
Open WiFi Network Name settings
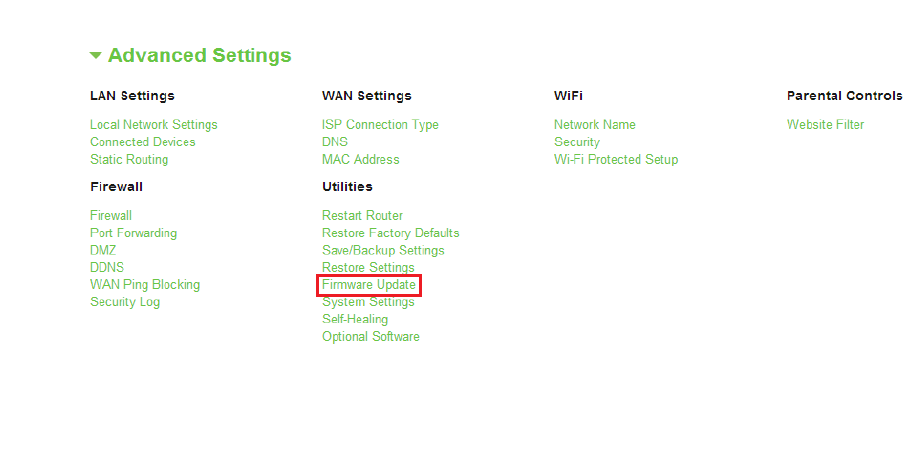[x=594, y=125]
